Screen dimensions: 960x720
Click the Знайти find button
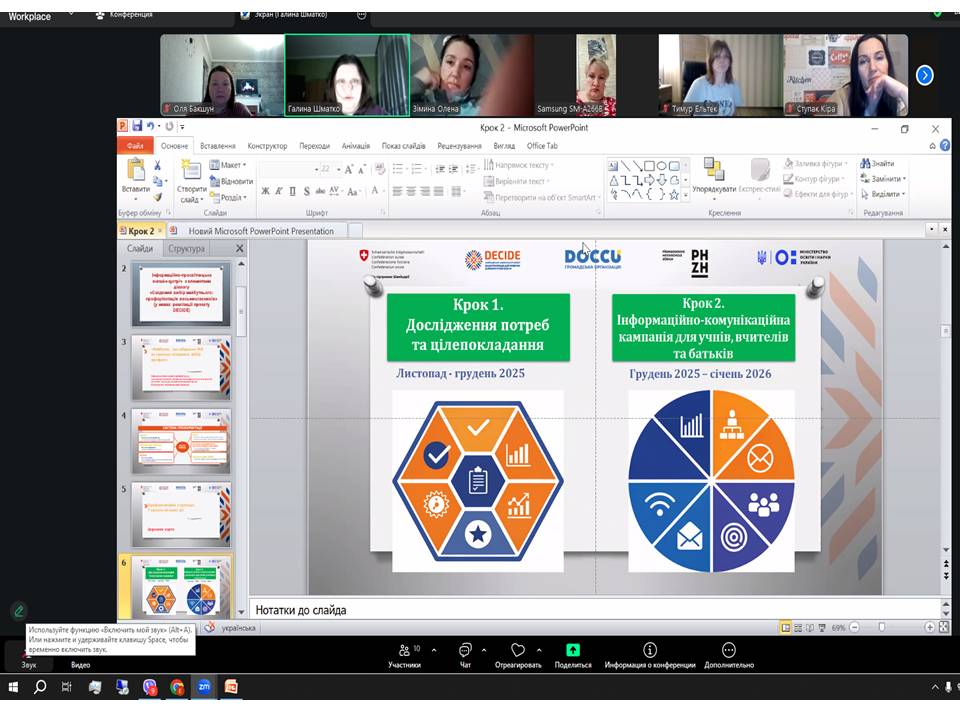[881, 164]
